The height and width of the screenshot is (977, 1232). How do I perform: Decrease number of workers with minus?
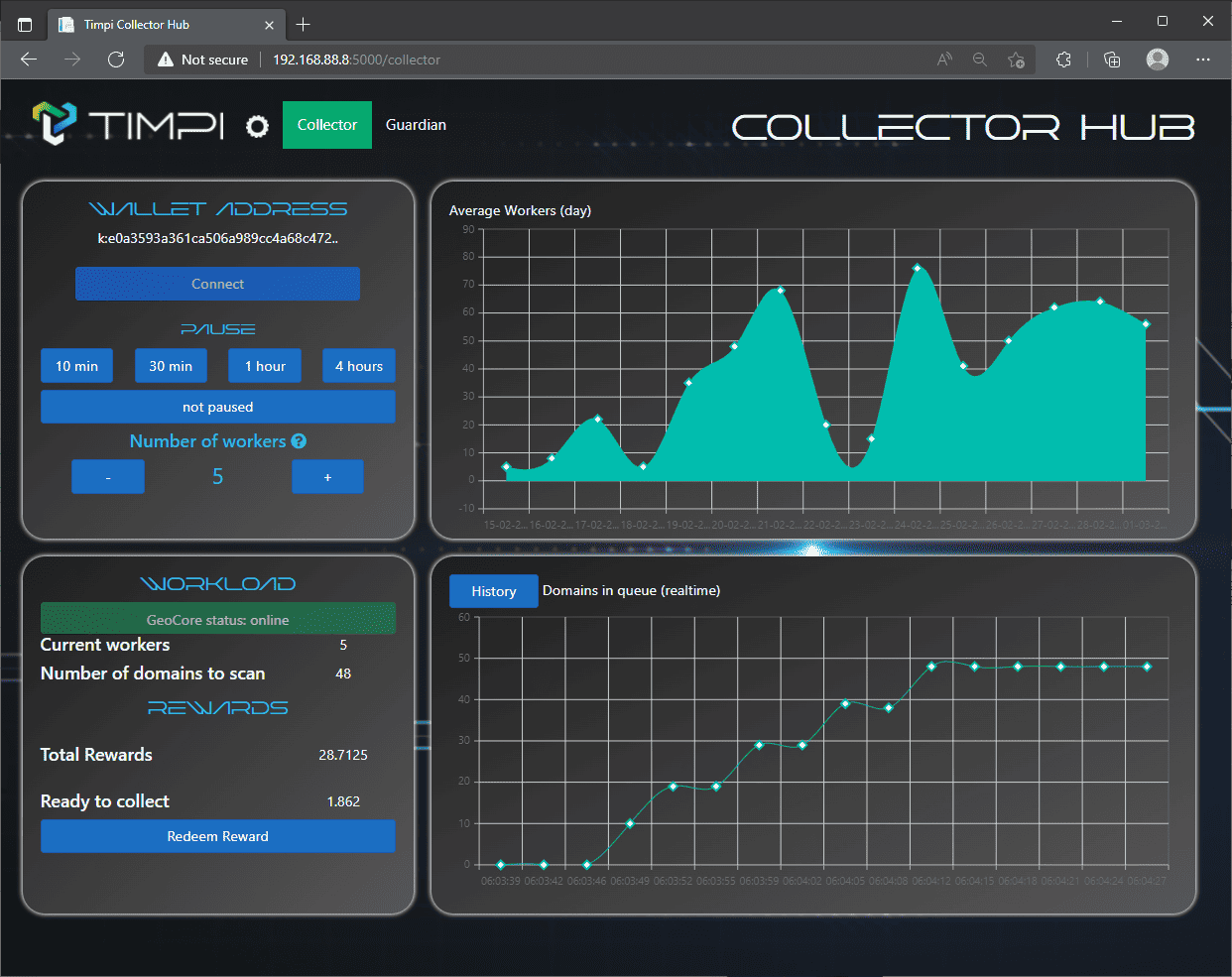[x=108, y=477]
